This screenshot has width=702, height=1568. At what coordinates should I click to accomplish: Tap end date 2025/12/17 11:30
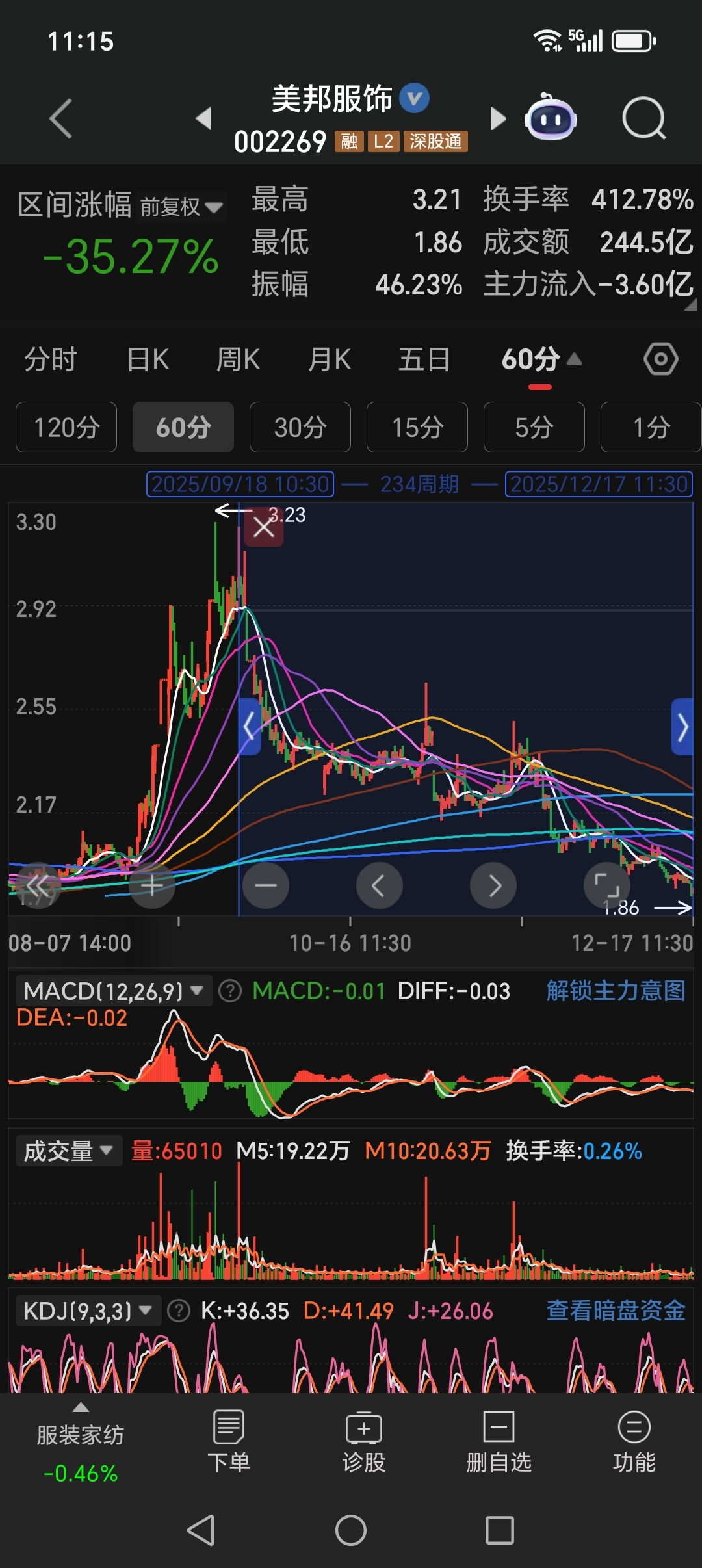pos(599,484)
